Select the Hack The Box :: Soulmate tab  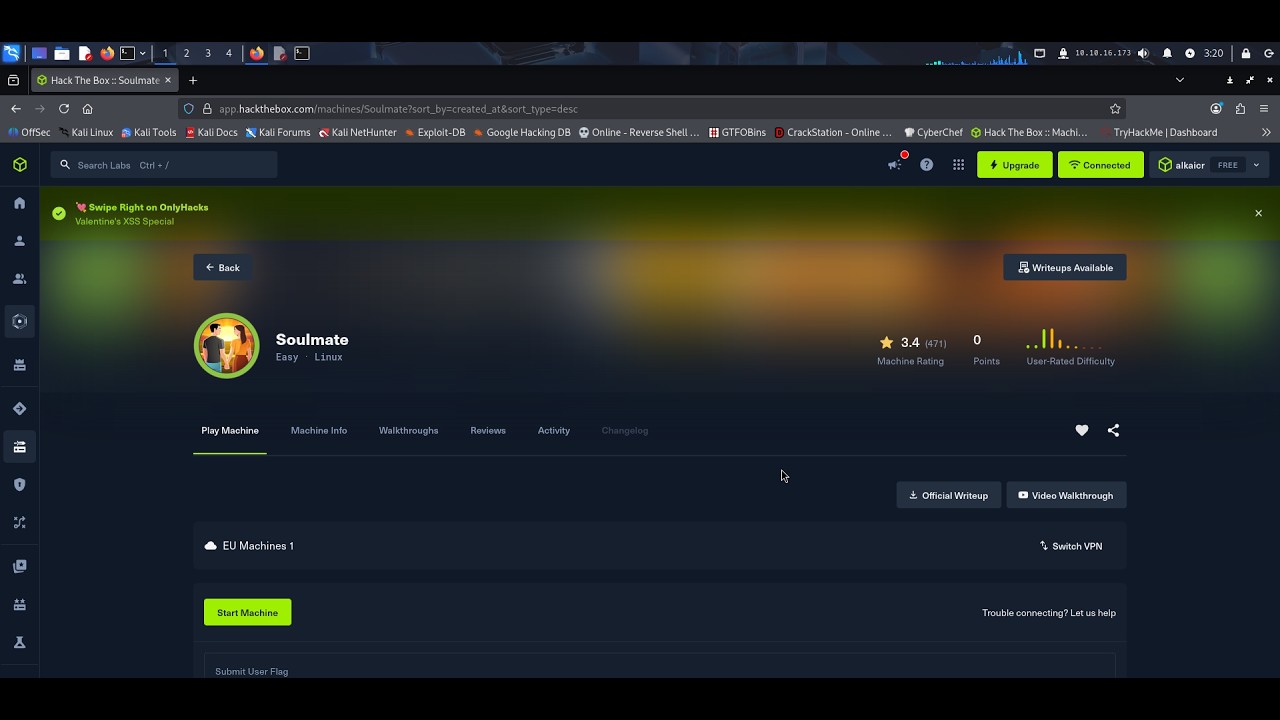click(105, 80)
